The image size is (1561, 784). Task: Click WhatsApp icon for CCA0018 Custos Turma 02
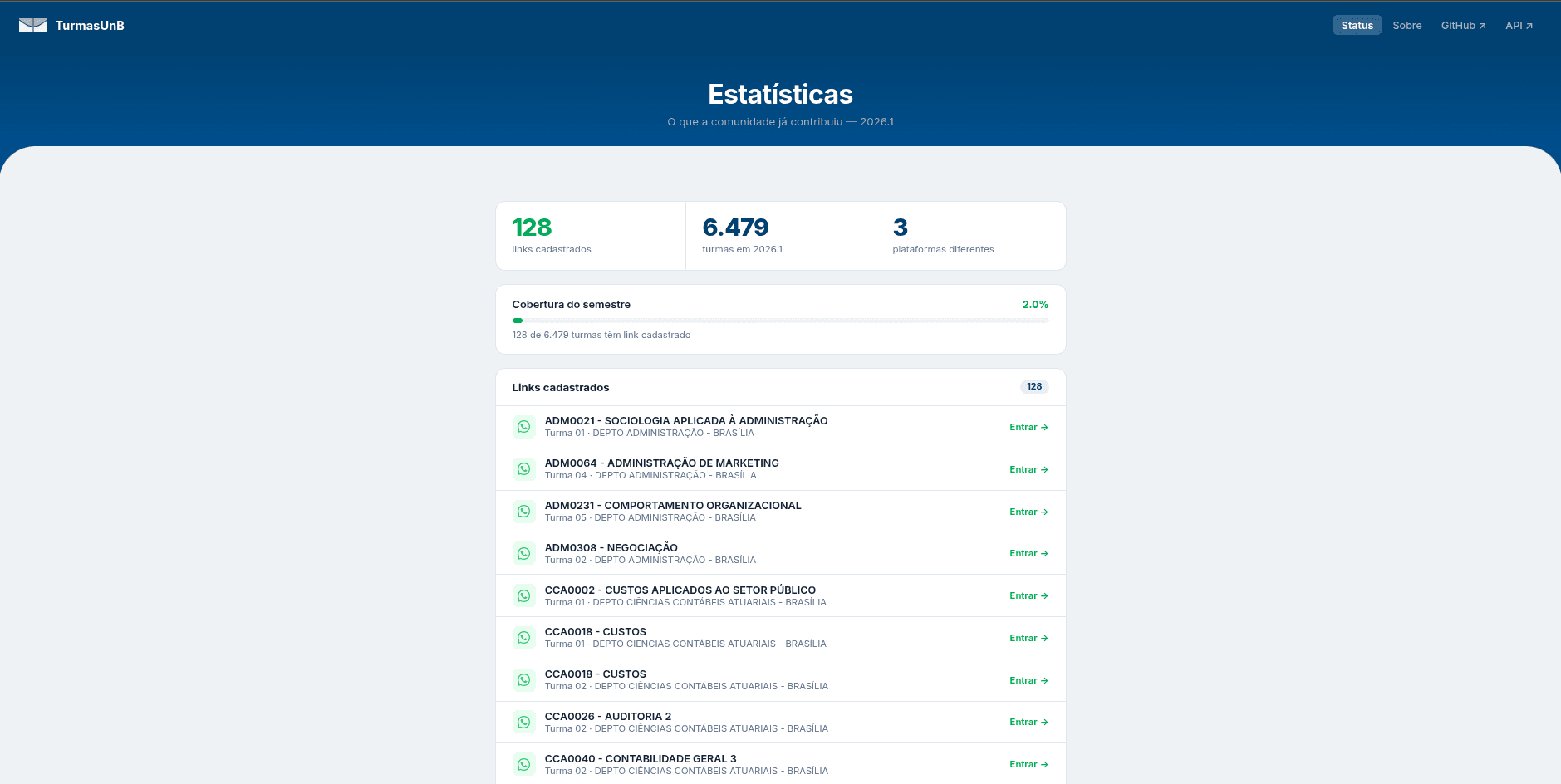(523, 680)
